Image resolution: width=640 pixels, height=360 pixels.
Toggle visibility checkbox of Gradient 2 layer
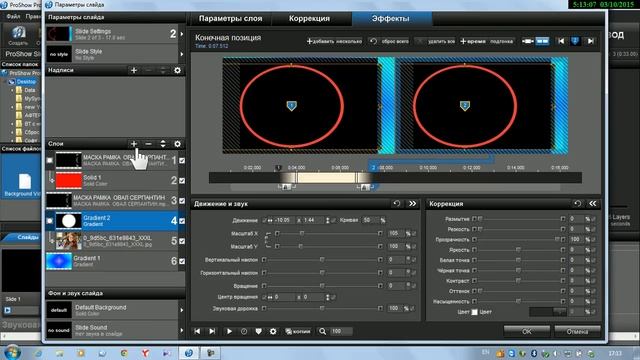click(182, 221)
